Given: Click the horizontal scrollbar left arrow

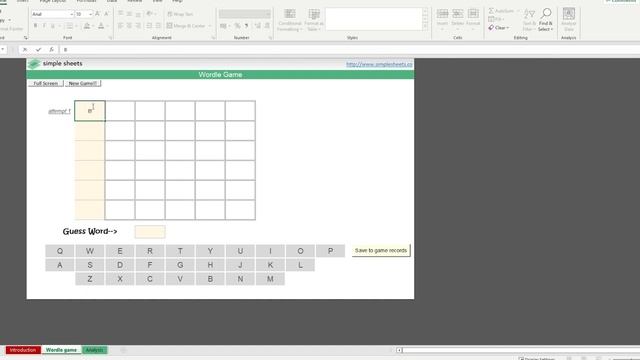Looking at the screenshot, I should (x=399, y=350).
